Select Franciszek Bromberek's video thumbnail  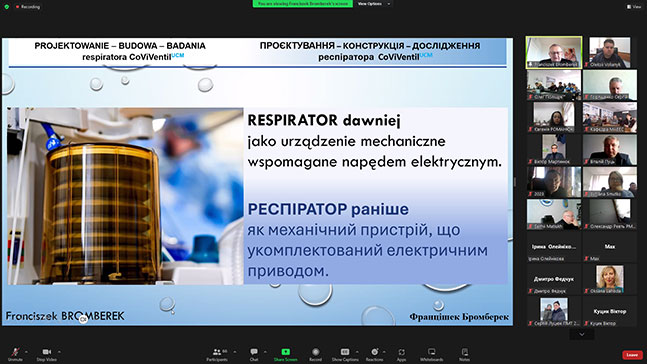(x=554, y=52)
